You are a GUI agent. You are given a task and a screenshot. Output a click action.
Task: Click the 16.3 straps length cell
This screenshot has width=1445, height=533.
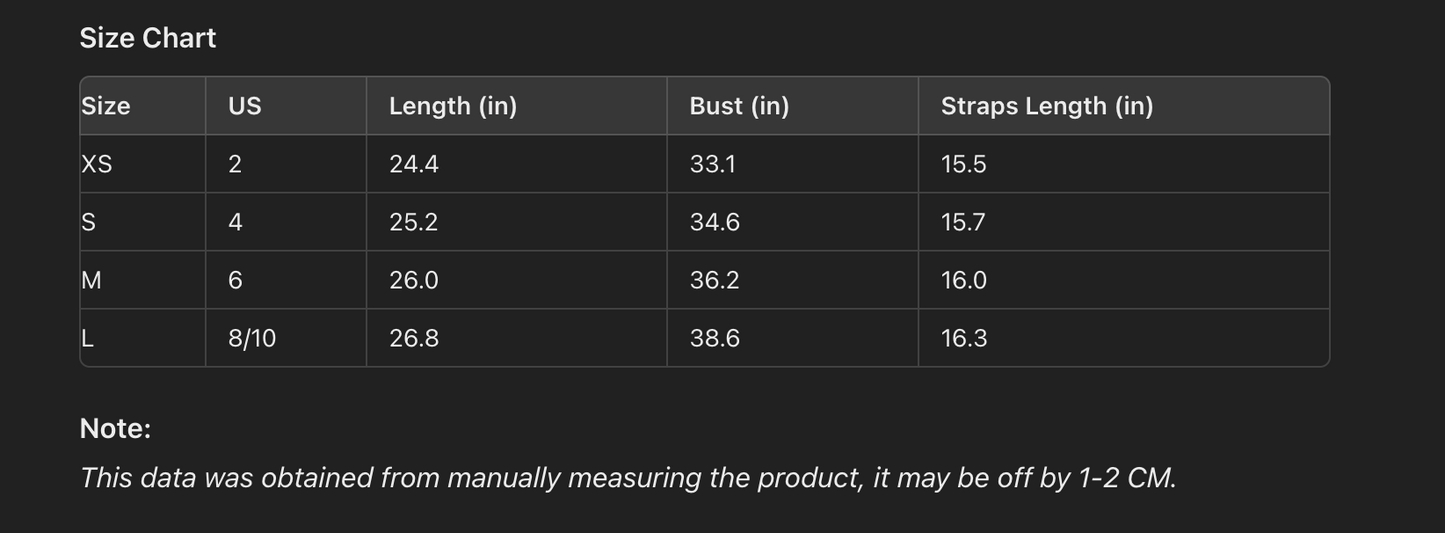[964, 338]
